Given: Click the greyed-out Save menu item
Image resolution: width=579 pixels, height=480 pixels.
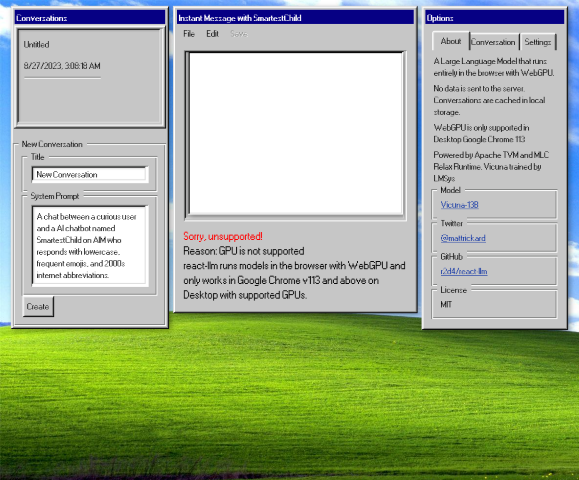Looking at the screenshot, I should (239, 34).
